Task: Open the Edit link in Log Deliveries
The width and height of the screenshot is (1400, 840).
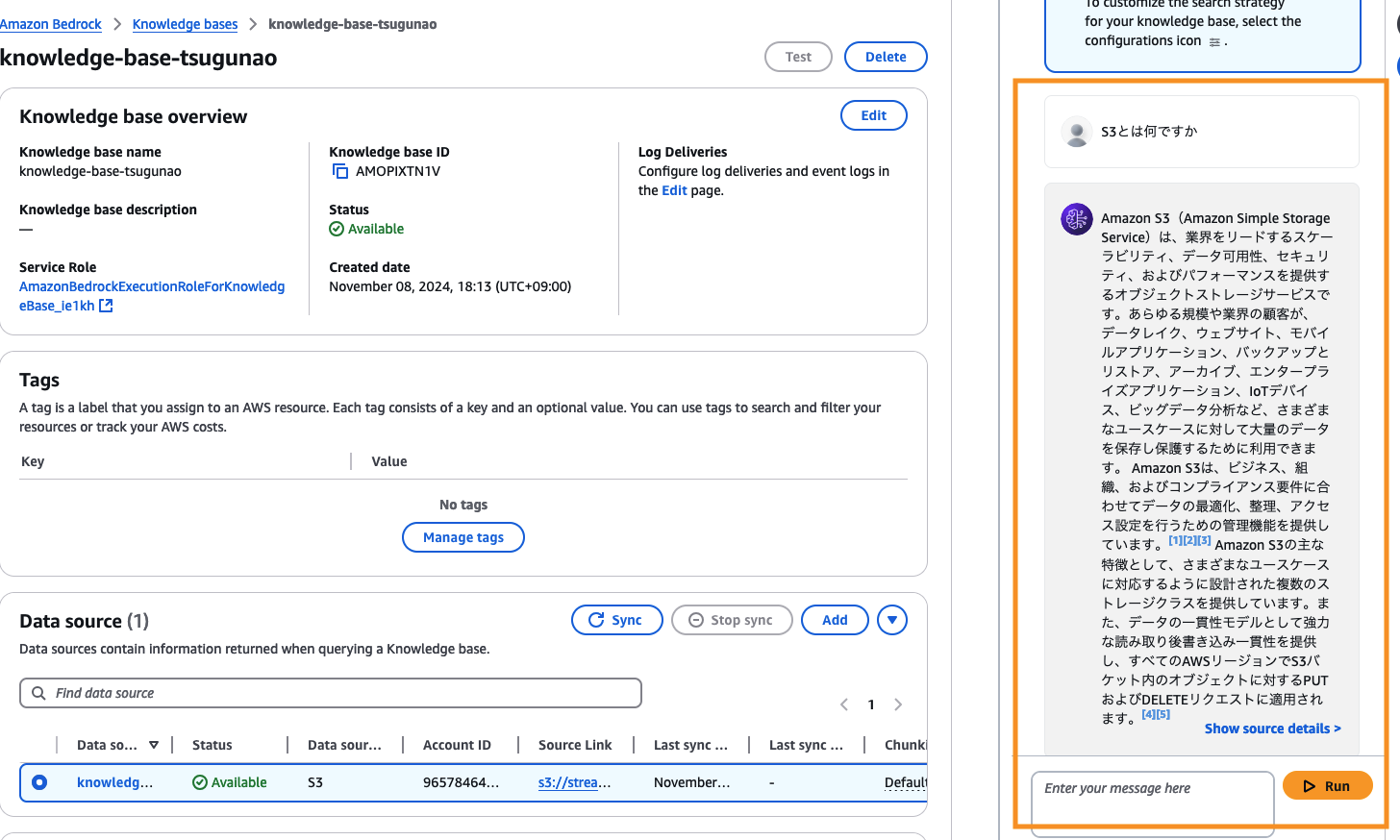Action: coord(674,190)
